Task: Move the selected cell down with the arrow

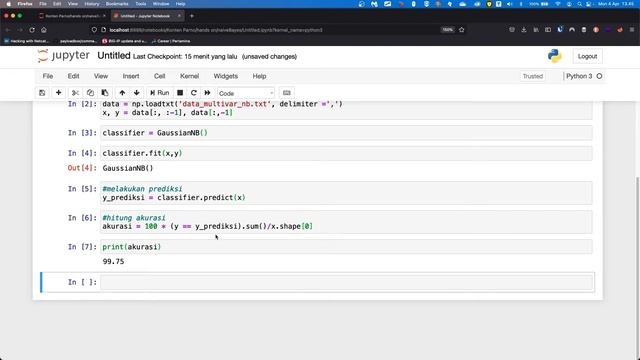Action: tap(137, 93)
